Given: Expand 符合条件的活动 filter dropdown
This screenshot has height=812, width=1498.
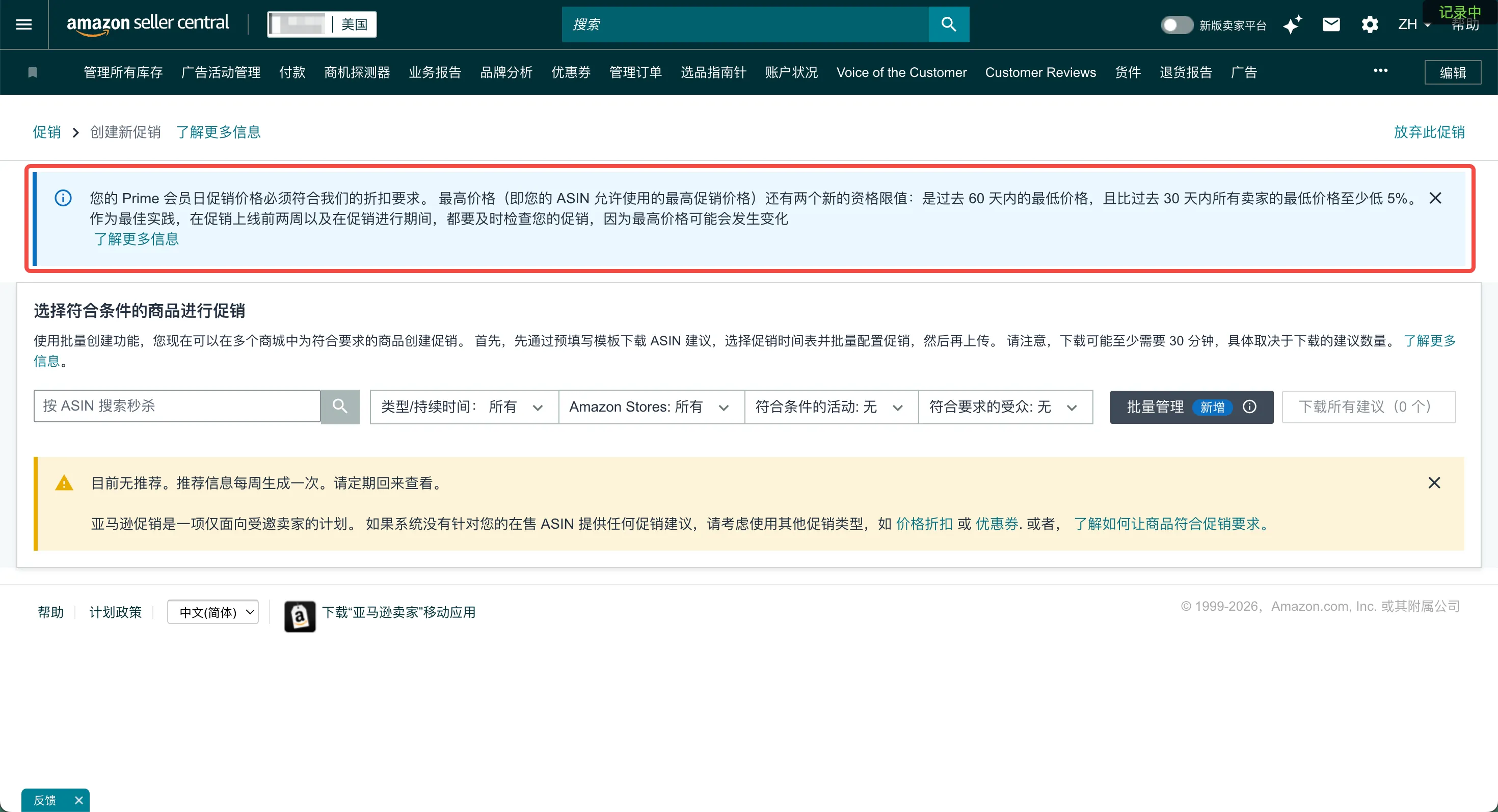Looking at the screenshot, I should [832, 407].
